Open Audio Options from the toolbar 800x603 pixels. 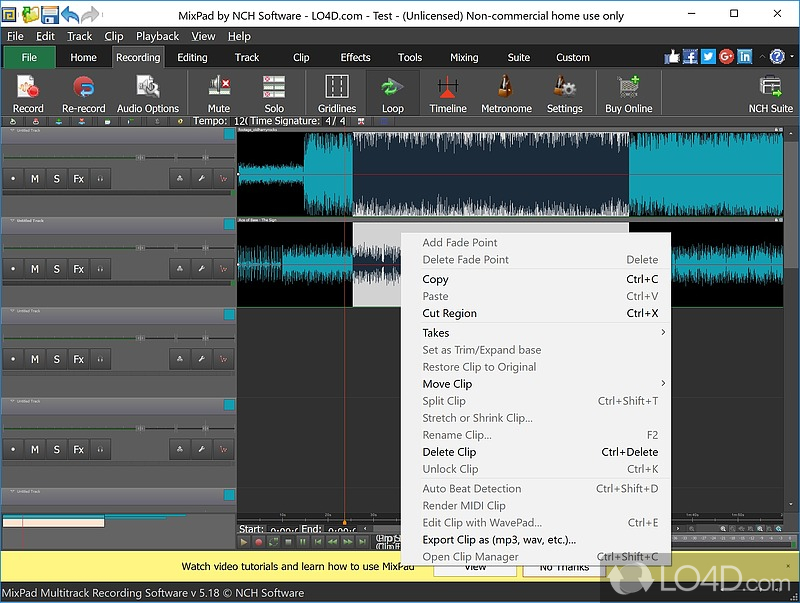148,94
